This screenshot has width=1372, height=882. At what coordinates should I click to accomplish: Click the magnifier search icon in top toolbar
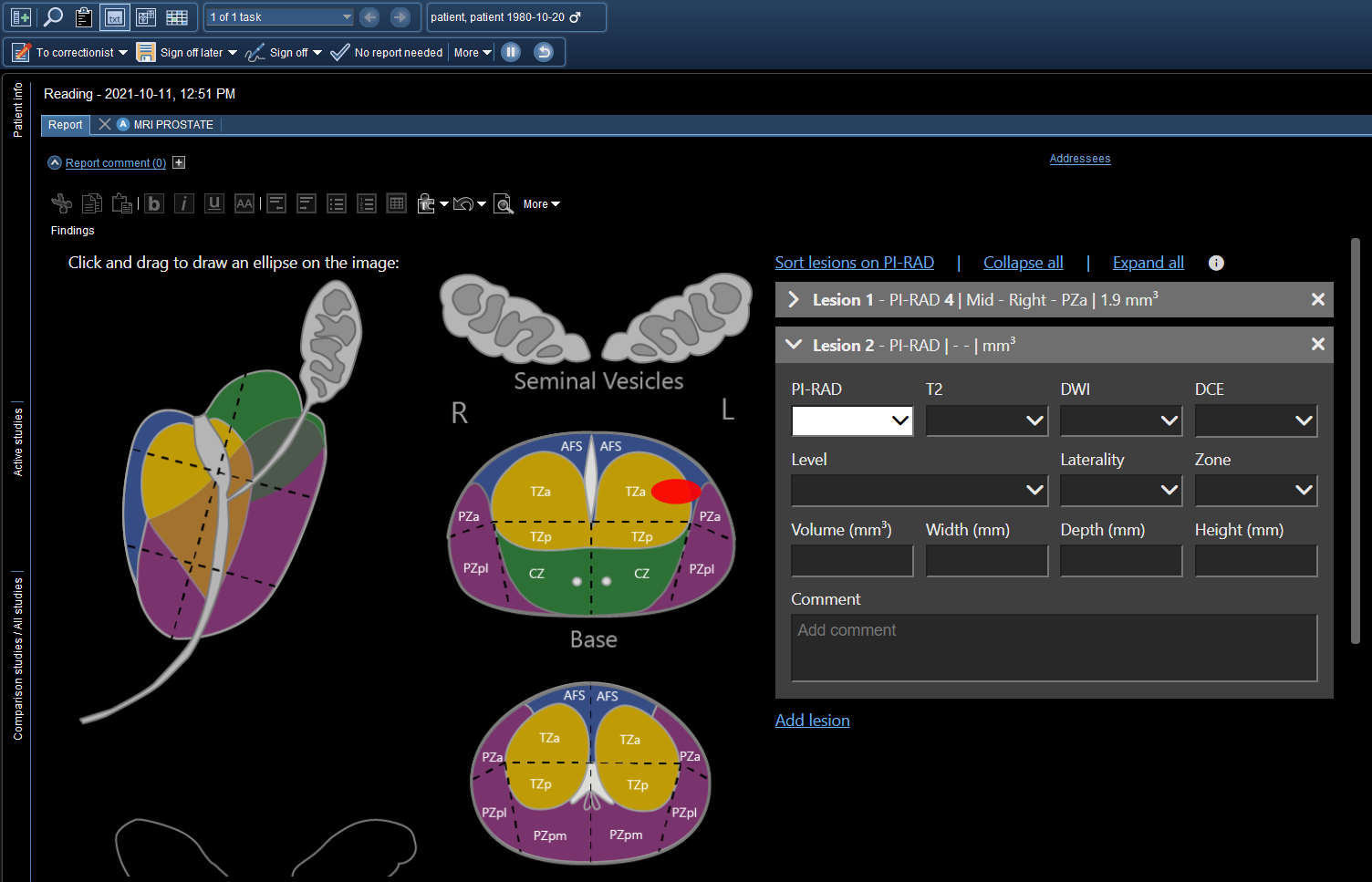(x=53, y=17)
